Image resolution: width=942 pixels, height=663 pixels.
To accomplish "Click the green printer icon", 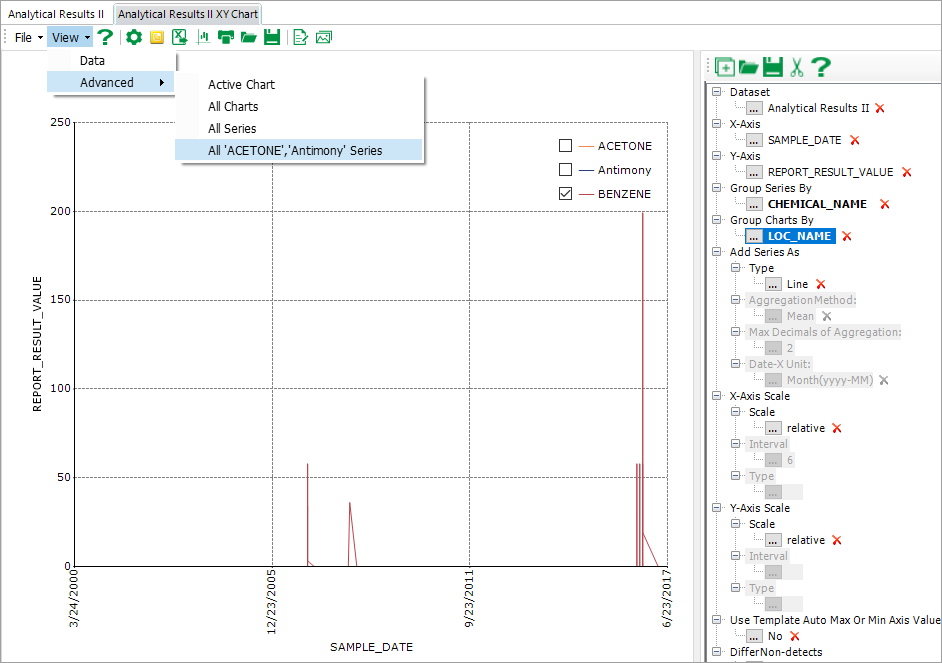I will pyautogui.click(x=225, y=37).
